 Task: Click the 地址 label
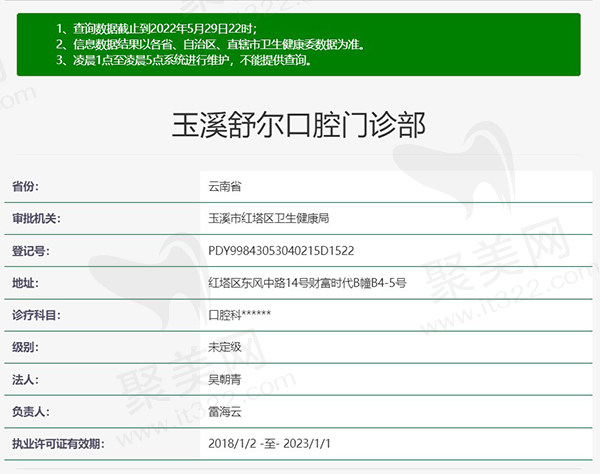[x=25, y=283]
